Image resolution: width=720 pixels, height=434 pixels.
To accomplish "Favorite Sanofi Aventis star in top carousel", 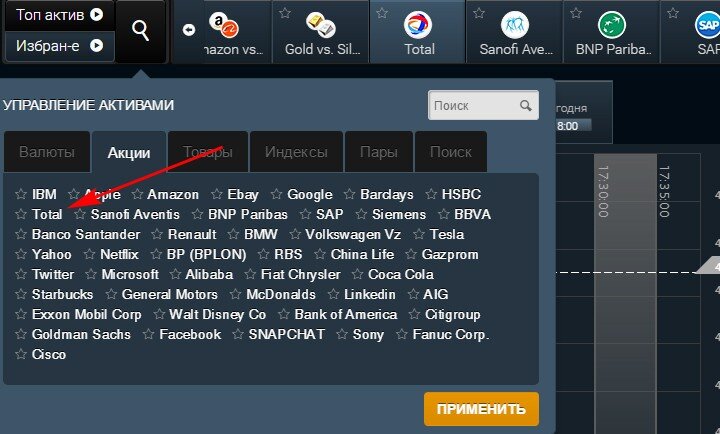I will pos(479,13).
